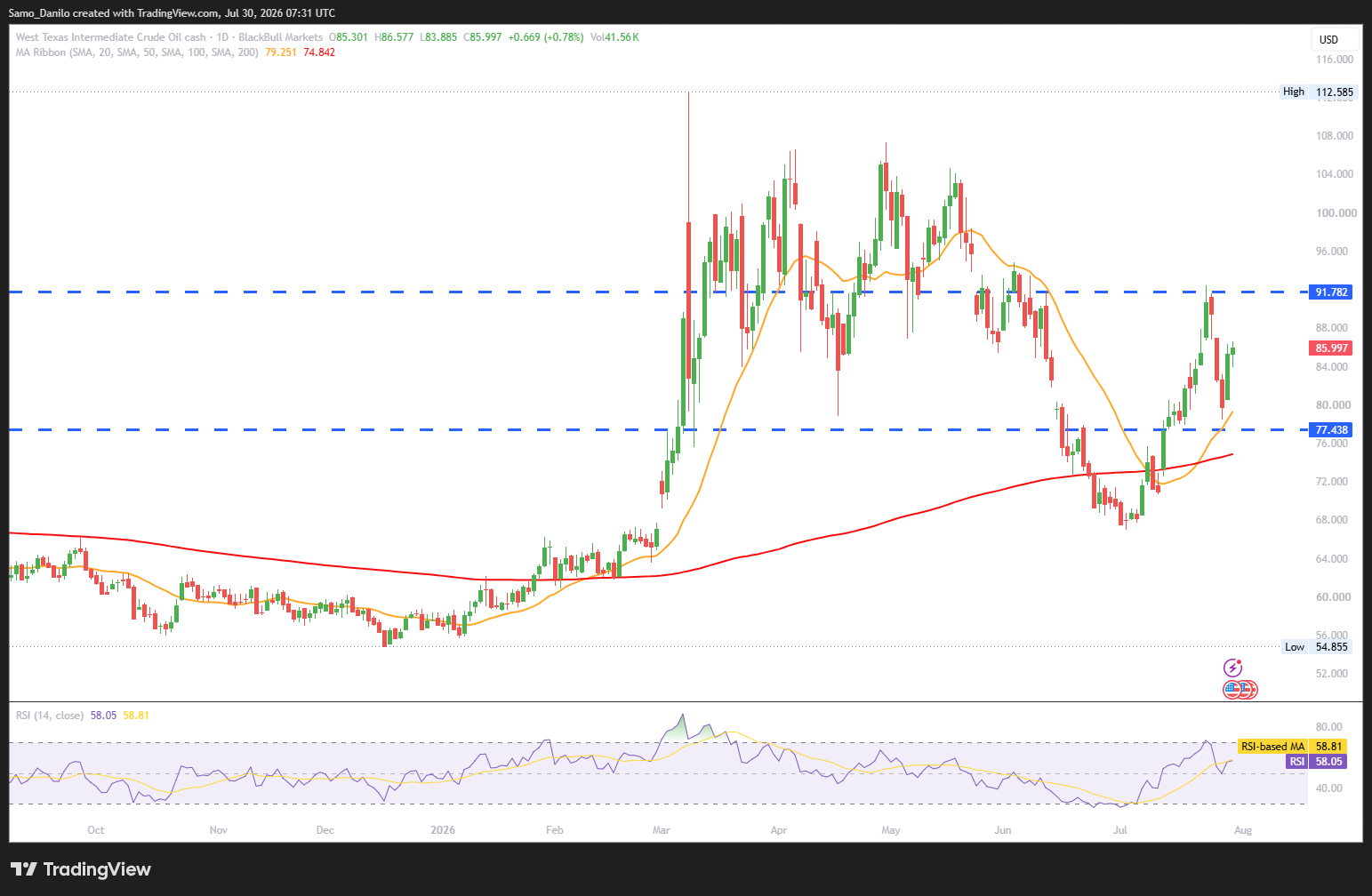
Task: Click the 52.000 price axis tick
Action: (1332, 674)
